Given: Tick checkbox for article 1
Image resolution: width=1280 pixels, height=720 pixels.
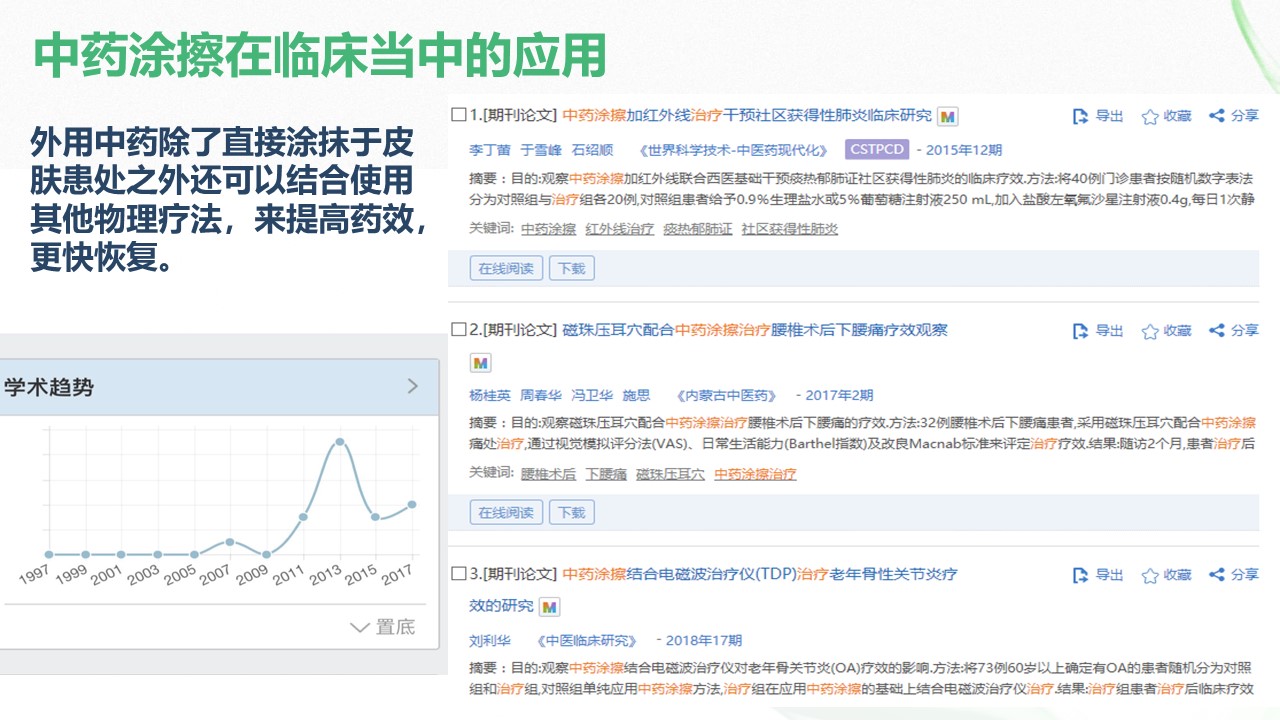Looking at the screenshot, I should pyautogui.click(x=458, y=115).
